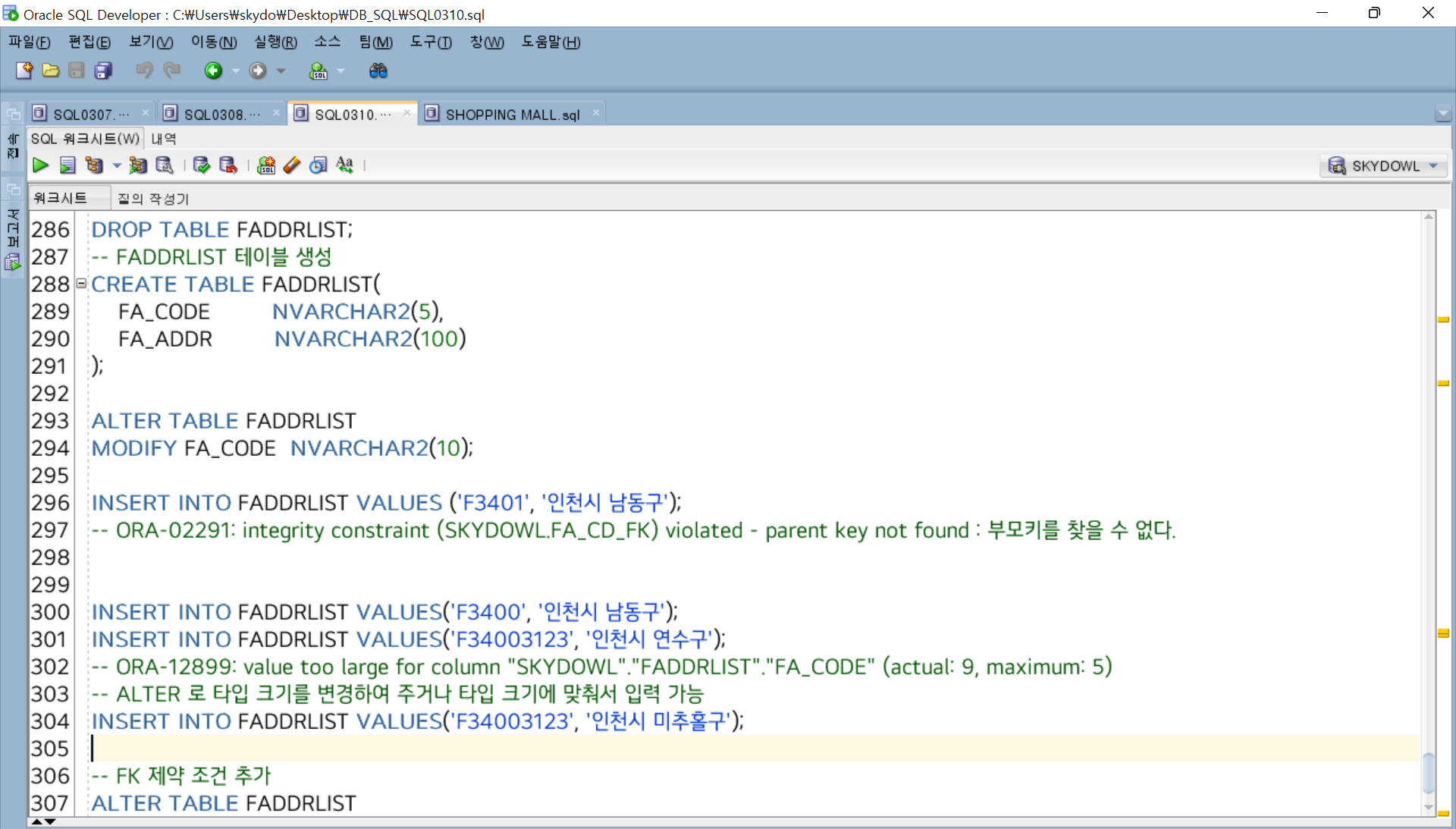Run the statement with the green play icon
This screenshot has width=1456, height=829.
click(40, 165)
